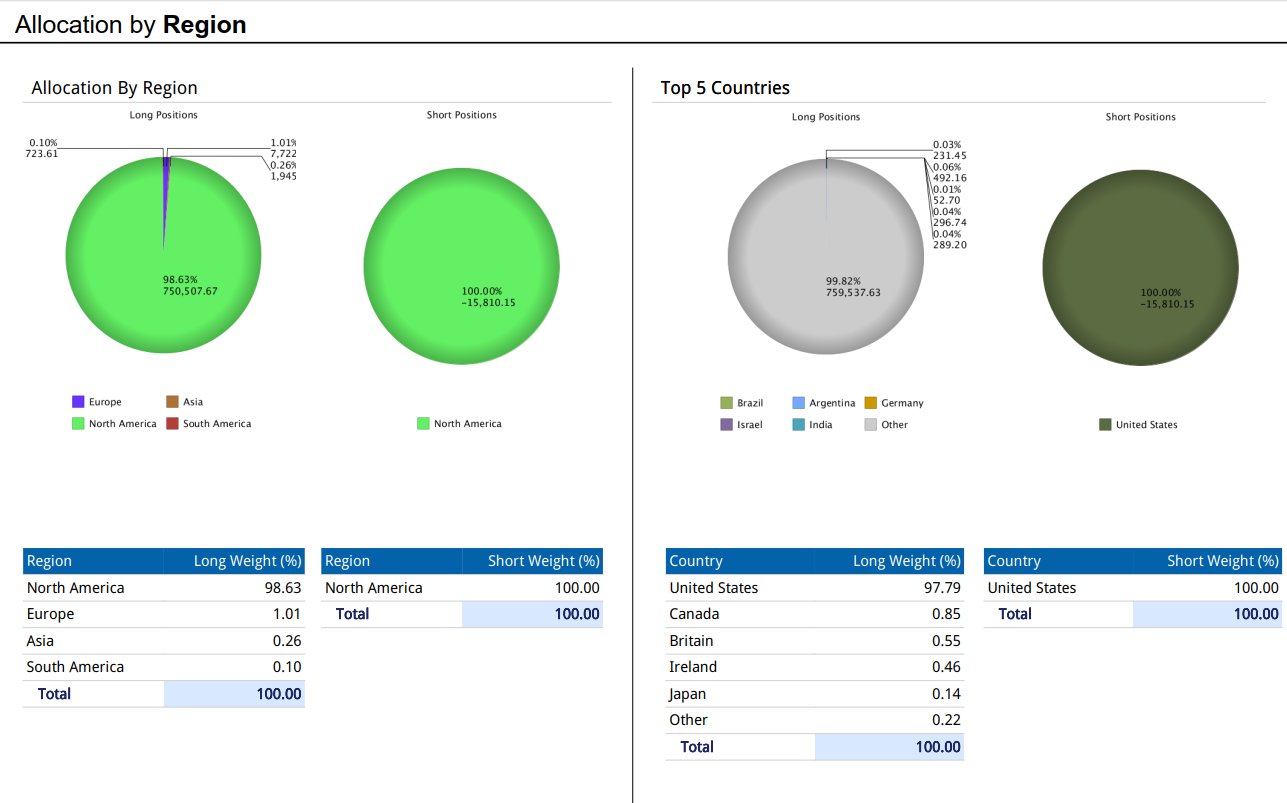
Task: Select the blue Argentina legend swatch
Action: [798, 403]
